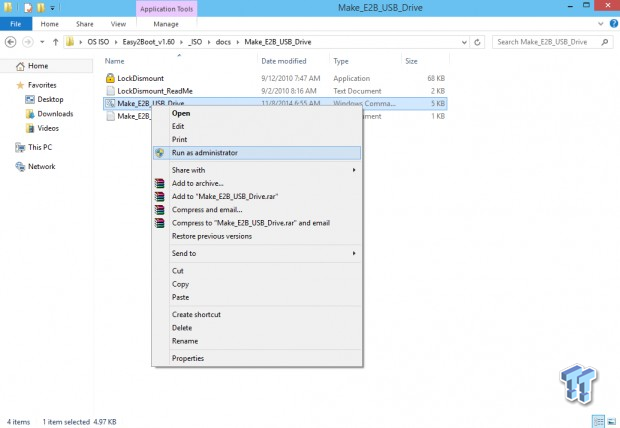Click the Properties quick access toolbar icon

coord(28,7)
